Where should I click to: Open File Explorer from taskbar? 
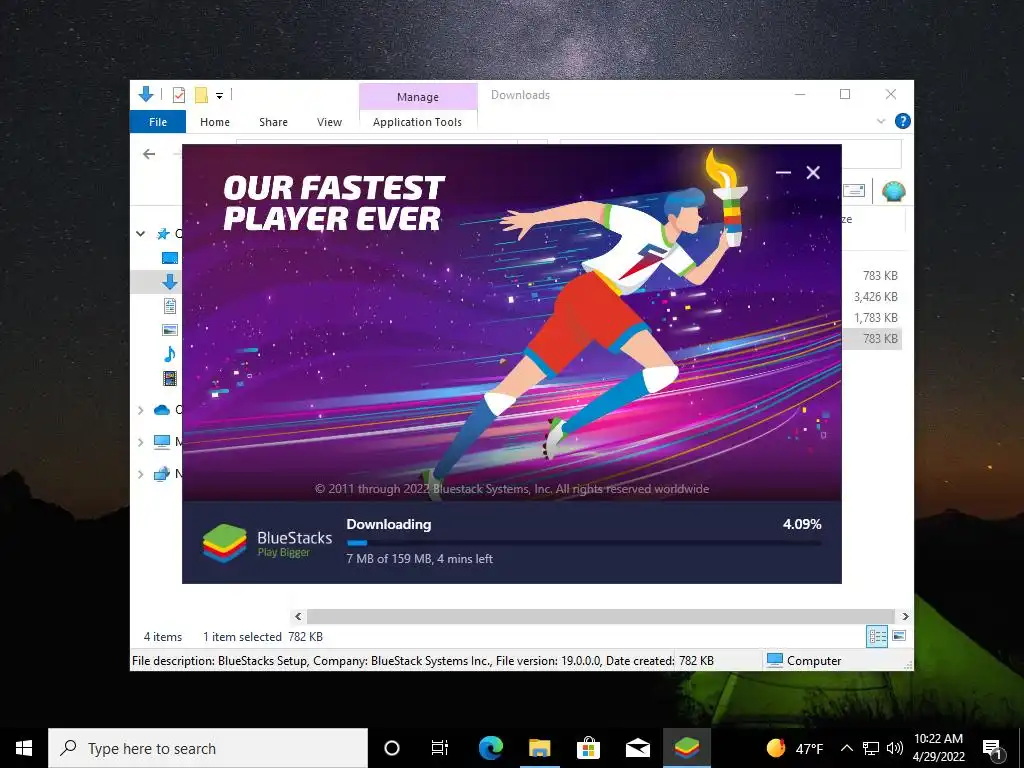pyautogui.click(x=539, y=748)
